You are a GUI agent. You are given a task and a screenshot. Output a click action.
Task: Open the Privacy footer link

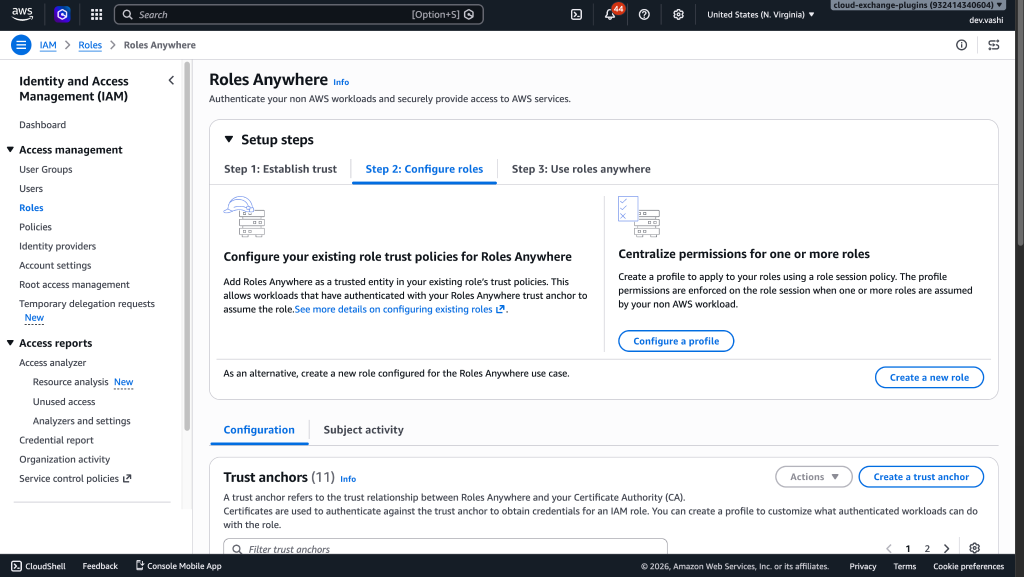862,566
